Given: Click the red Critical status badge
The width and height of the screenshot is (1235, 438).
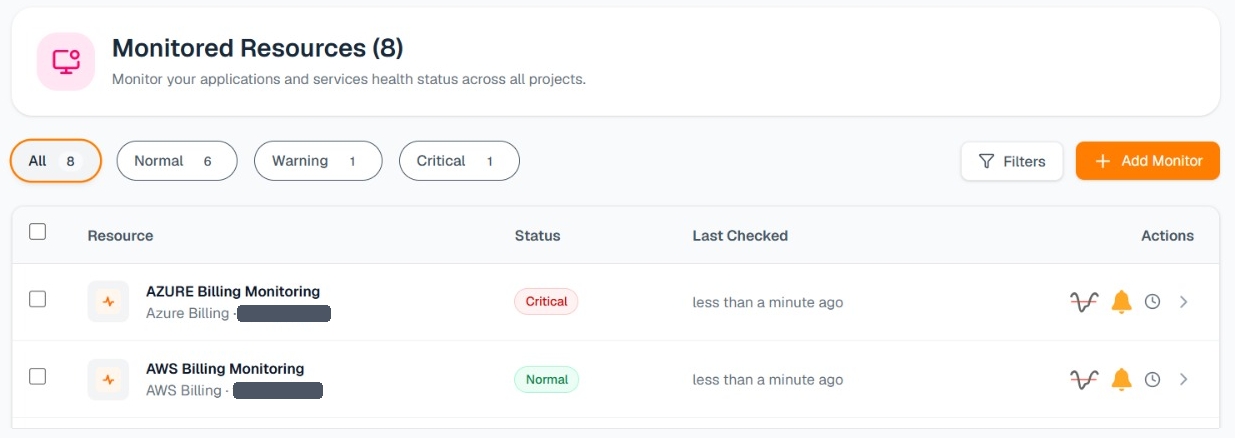Looking at the screenshot, I should [546, 302].
